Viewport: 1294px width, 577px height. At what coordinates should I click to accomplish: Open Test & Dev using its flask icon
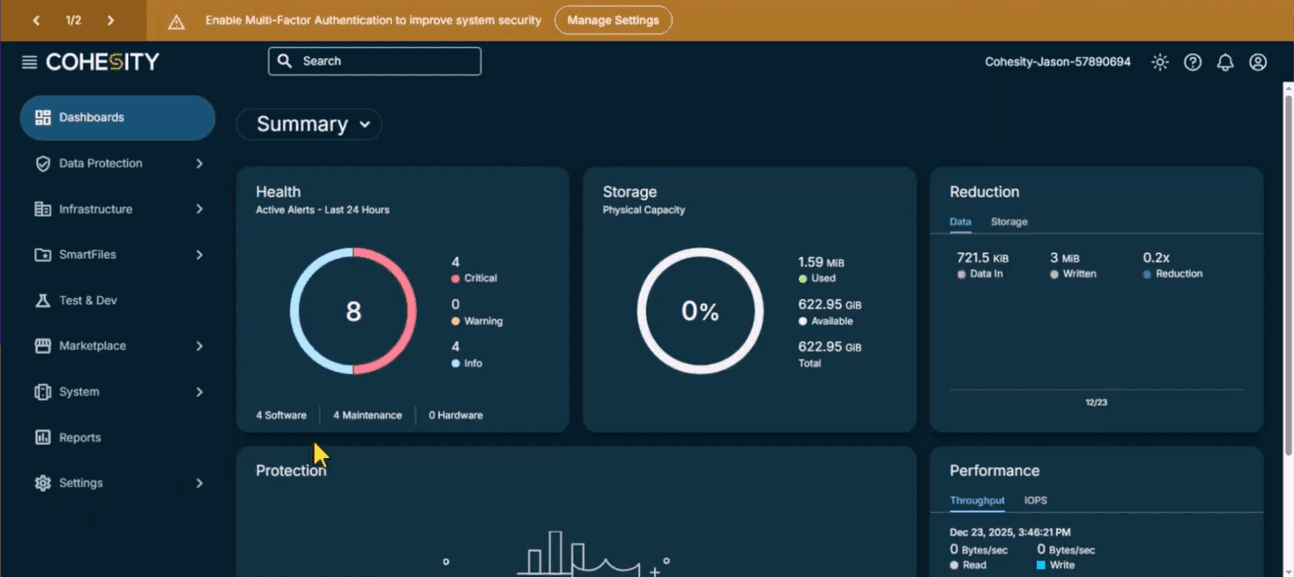pos(41,300)
